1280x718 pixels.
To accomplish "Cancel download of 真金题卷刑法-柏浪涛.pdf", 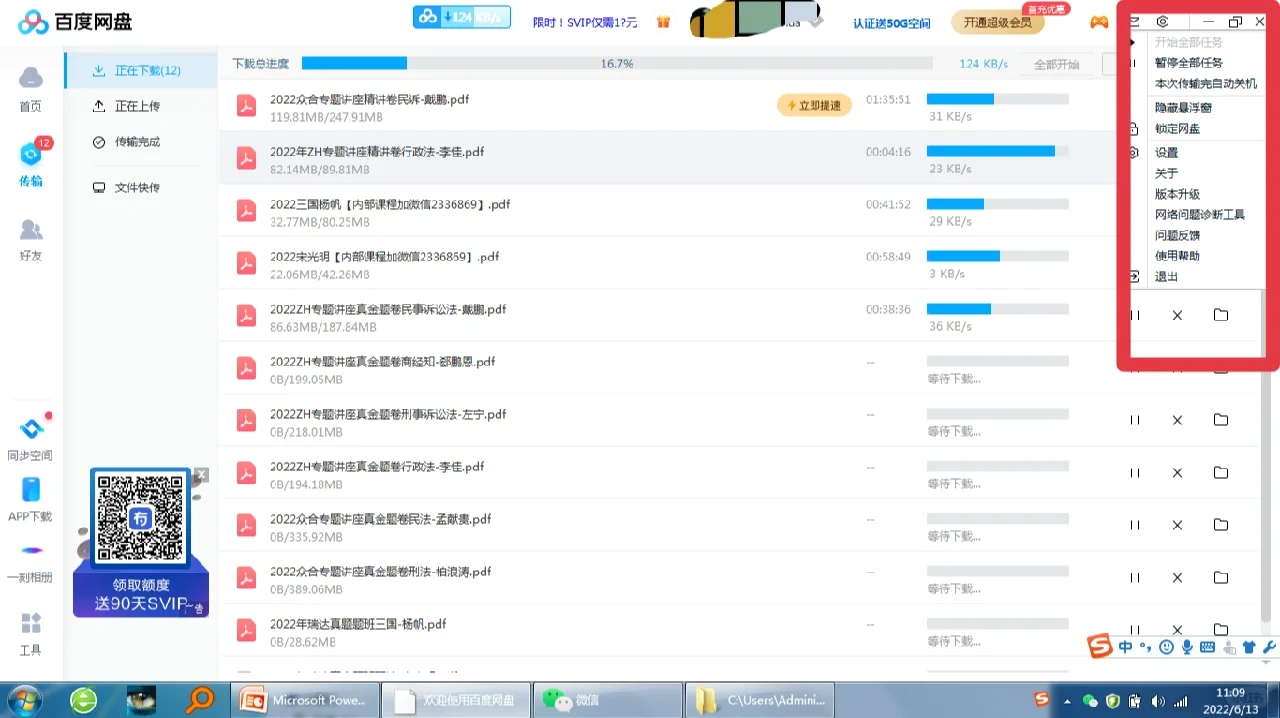I will tap(1177, 577).
